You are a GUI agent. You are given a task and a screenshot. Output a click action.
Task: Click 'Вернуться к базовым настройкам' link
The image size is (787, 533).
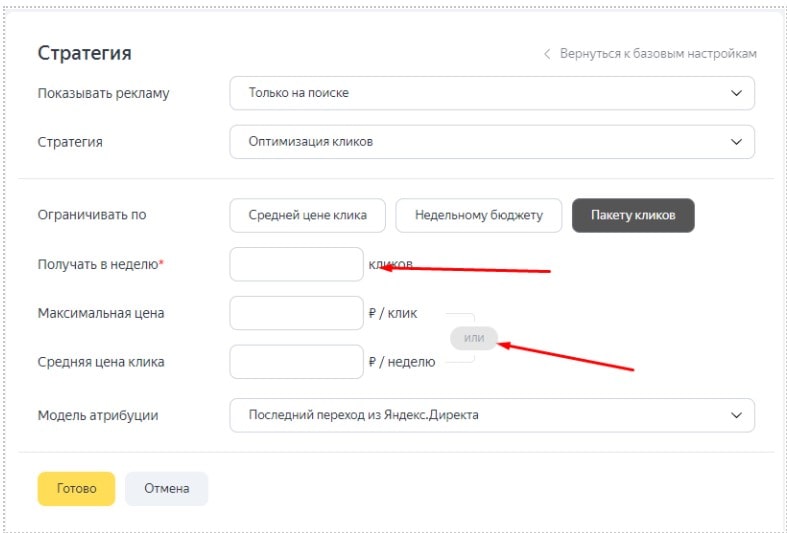tap(657, 54)
